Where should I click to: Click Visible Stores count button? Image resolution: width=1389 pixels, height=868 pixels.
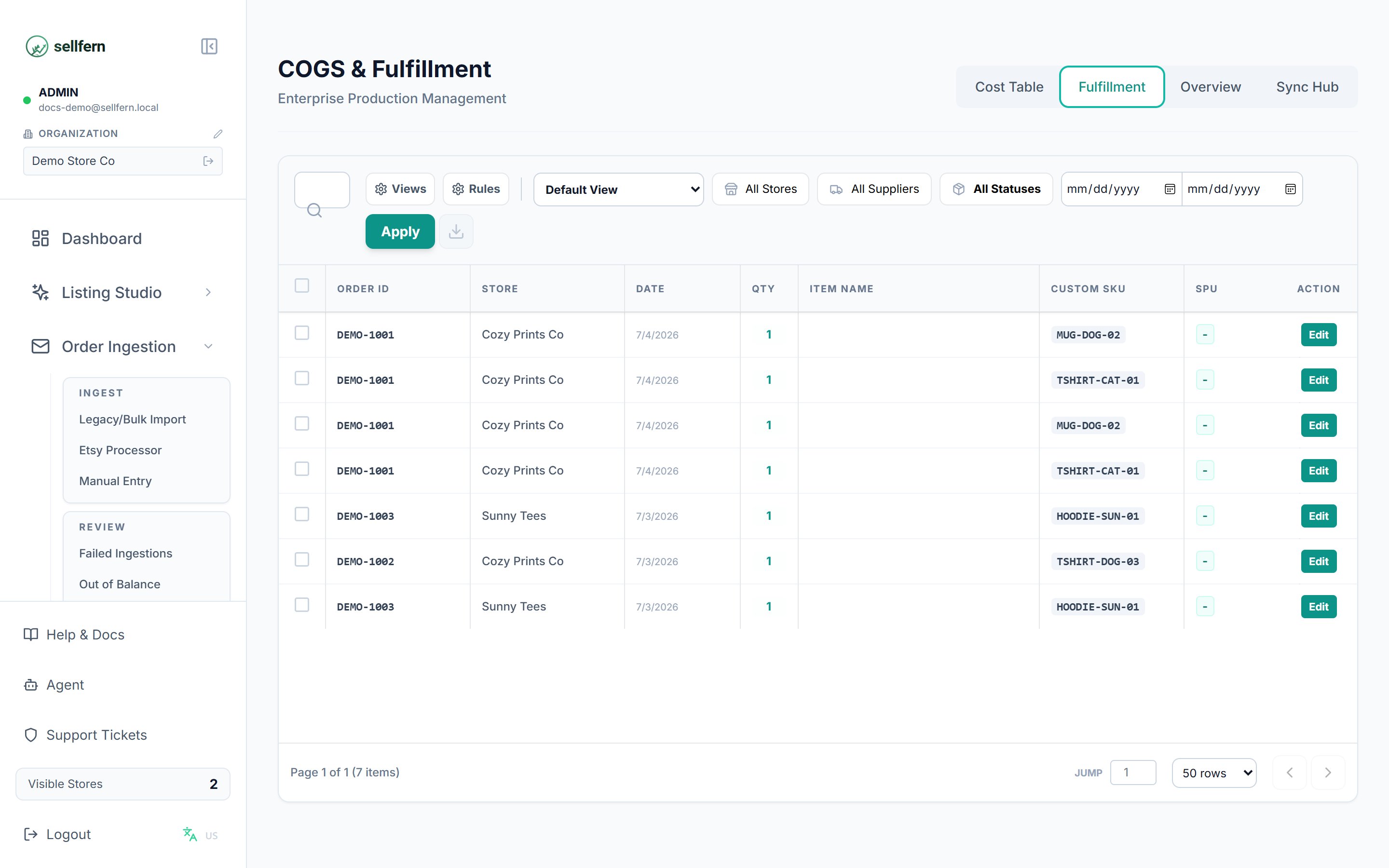click(123, 784)
